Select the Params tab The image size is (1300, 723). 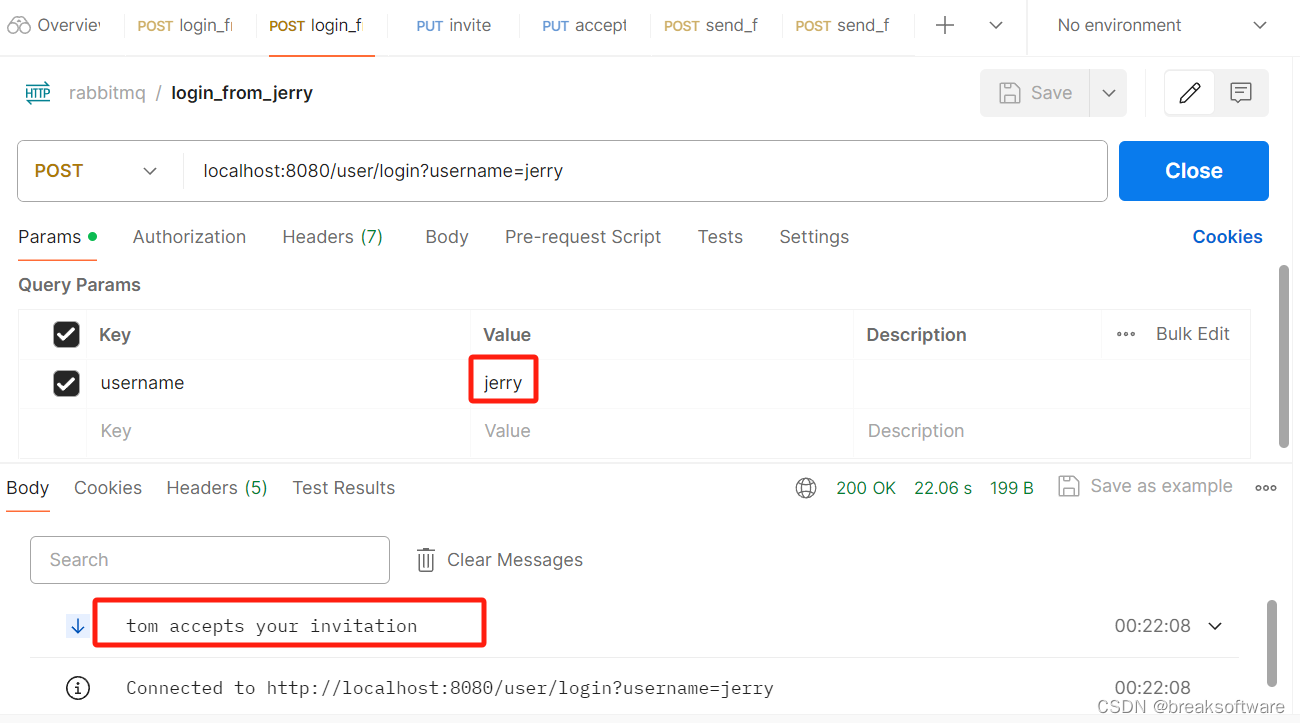pos(57,237)
